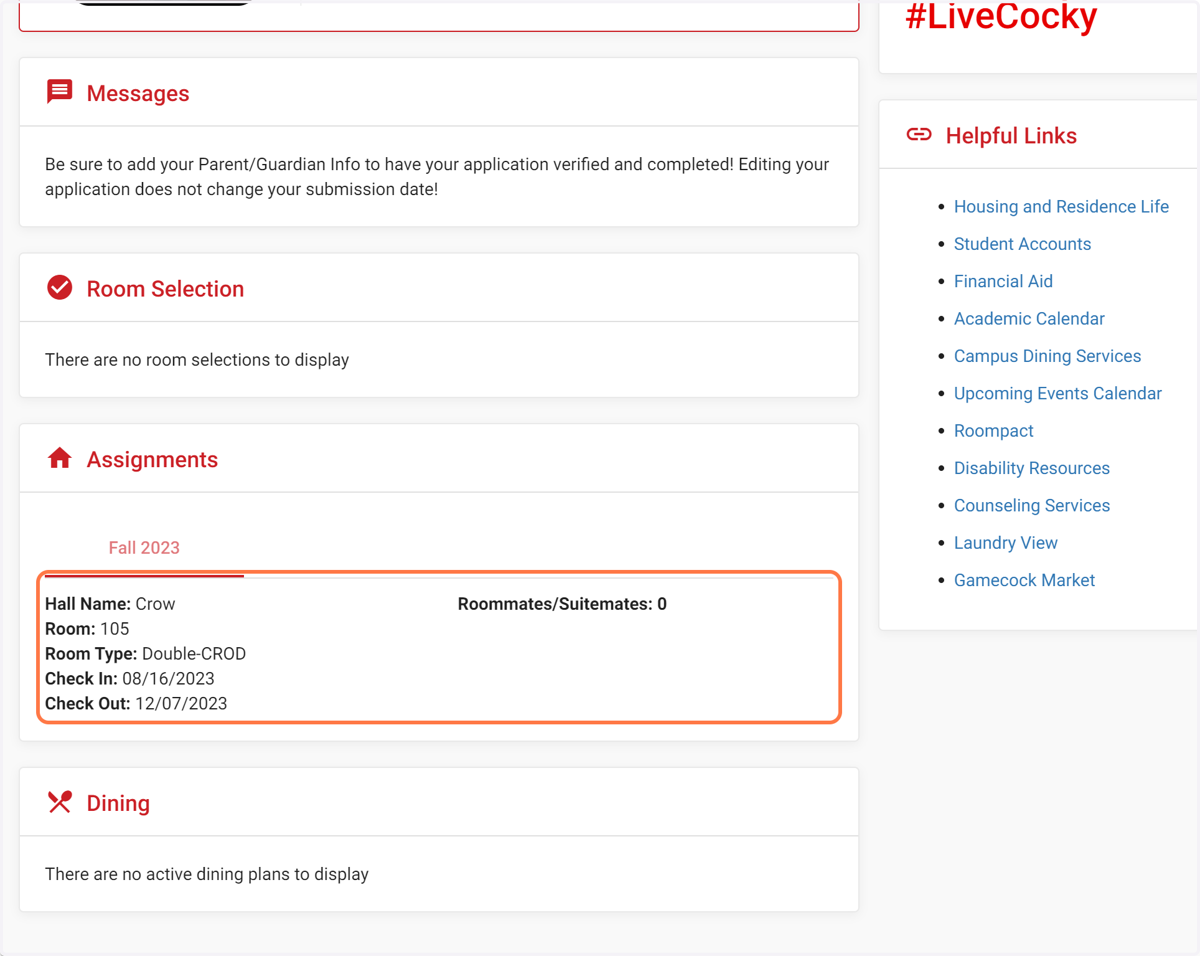
Task: Open the Laundry View link
Action: click(1005, 543)
